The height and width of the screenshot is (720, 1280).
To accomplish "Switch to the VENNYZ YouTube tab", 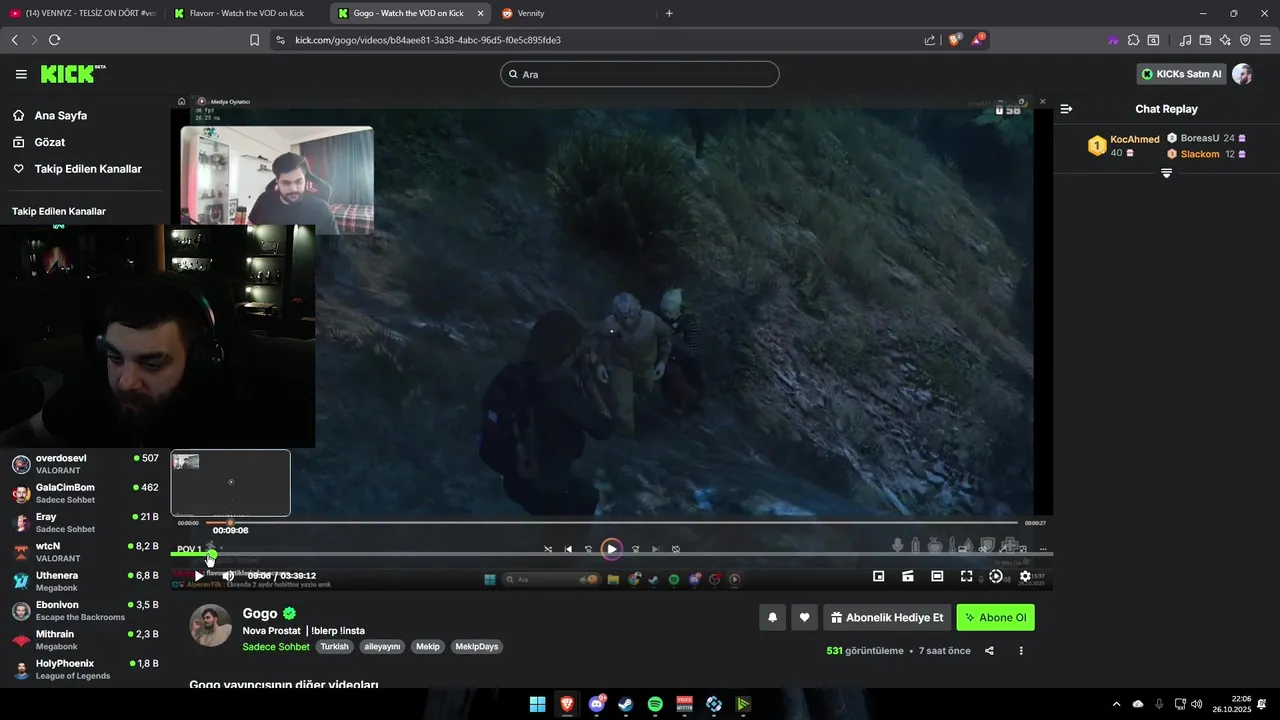I will (82, 13).
